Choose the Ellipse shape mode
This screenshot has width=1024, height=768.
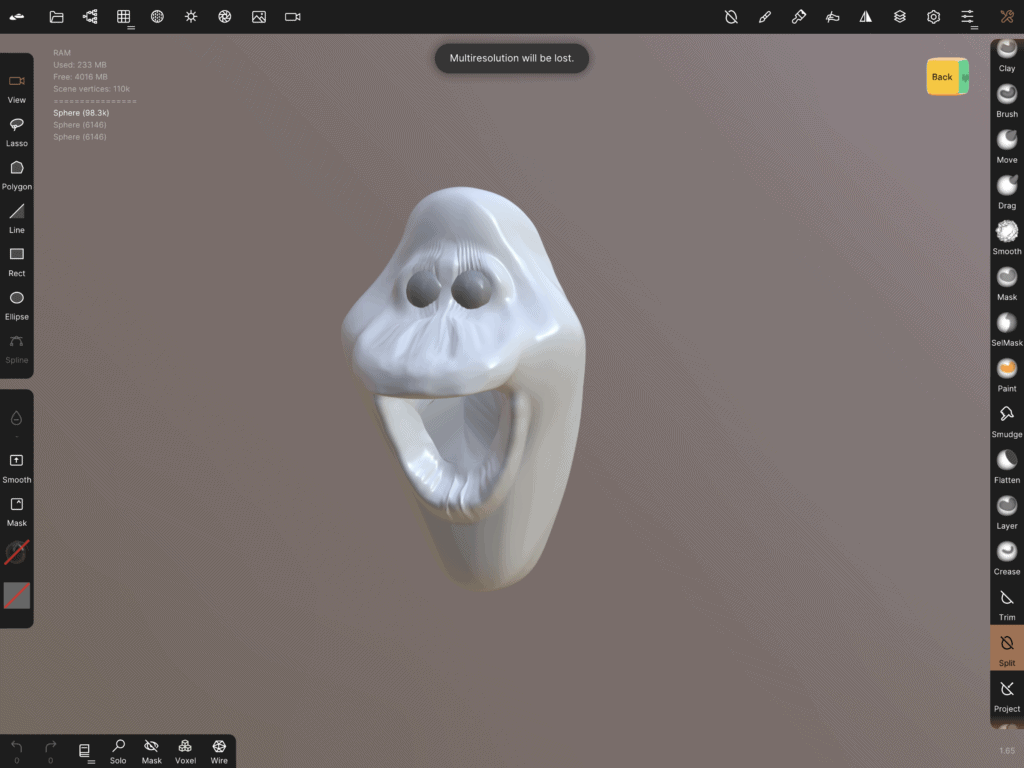click(x=17, y=304)
